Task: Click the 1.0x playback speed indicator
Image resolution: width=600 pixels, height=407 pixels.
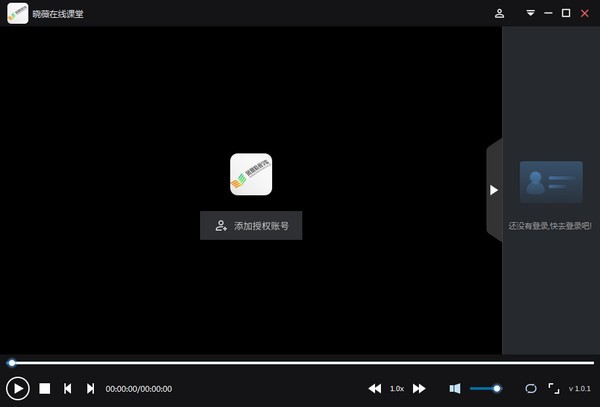Action: [x=397, y=388]
